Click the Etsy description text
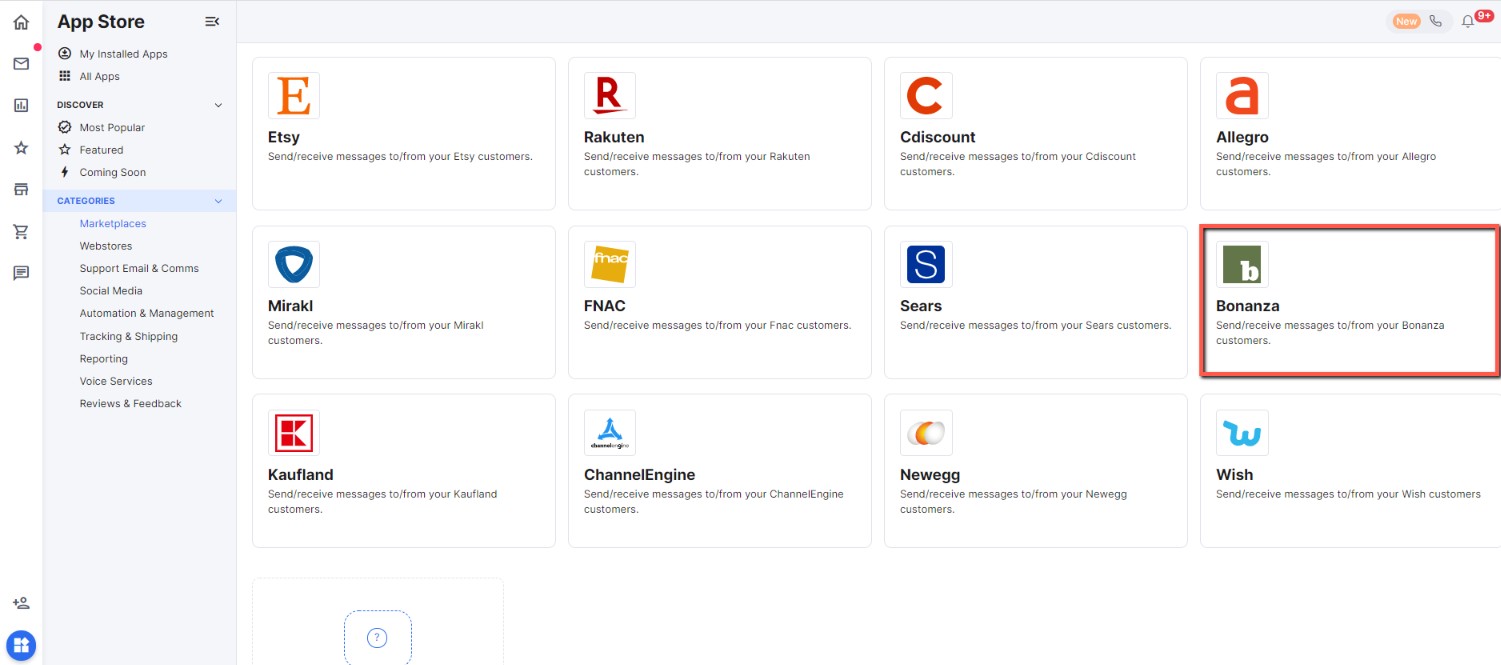 coord(400,157)
